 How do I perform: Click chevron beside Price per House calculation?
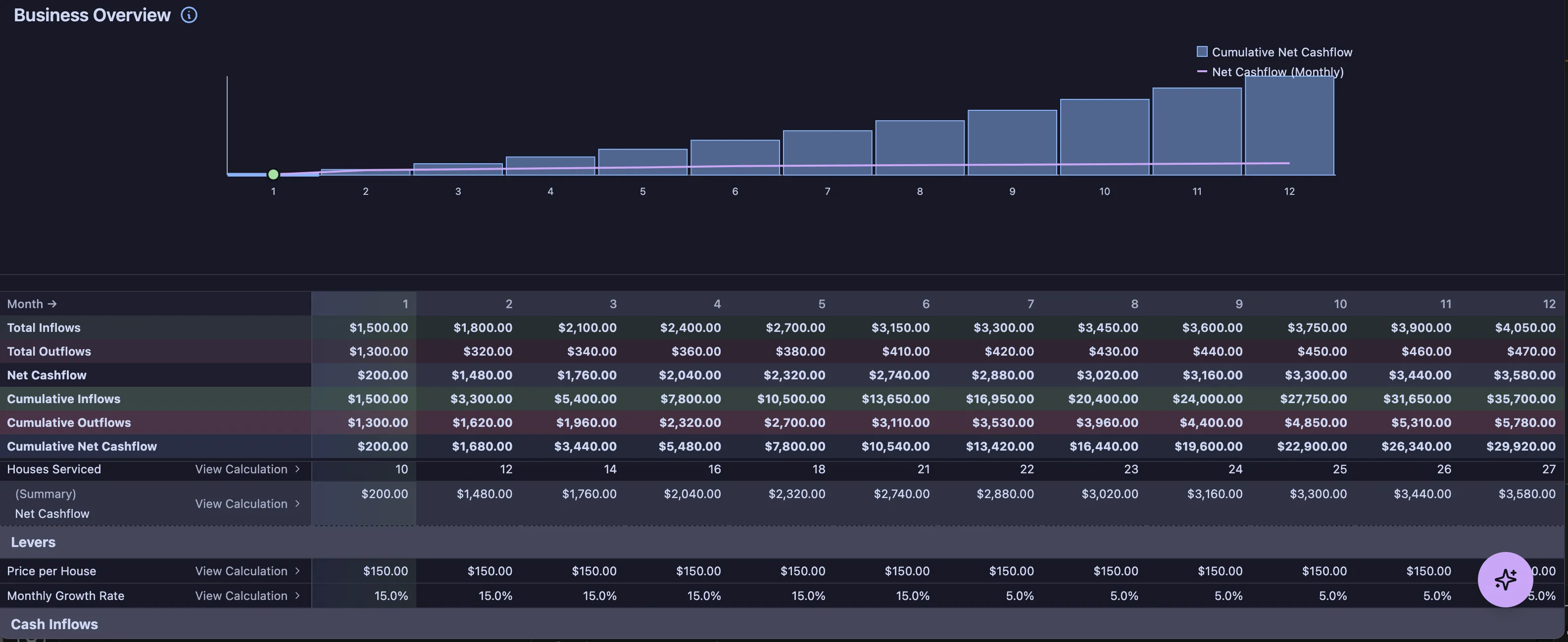tap(297, 571)
